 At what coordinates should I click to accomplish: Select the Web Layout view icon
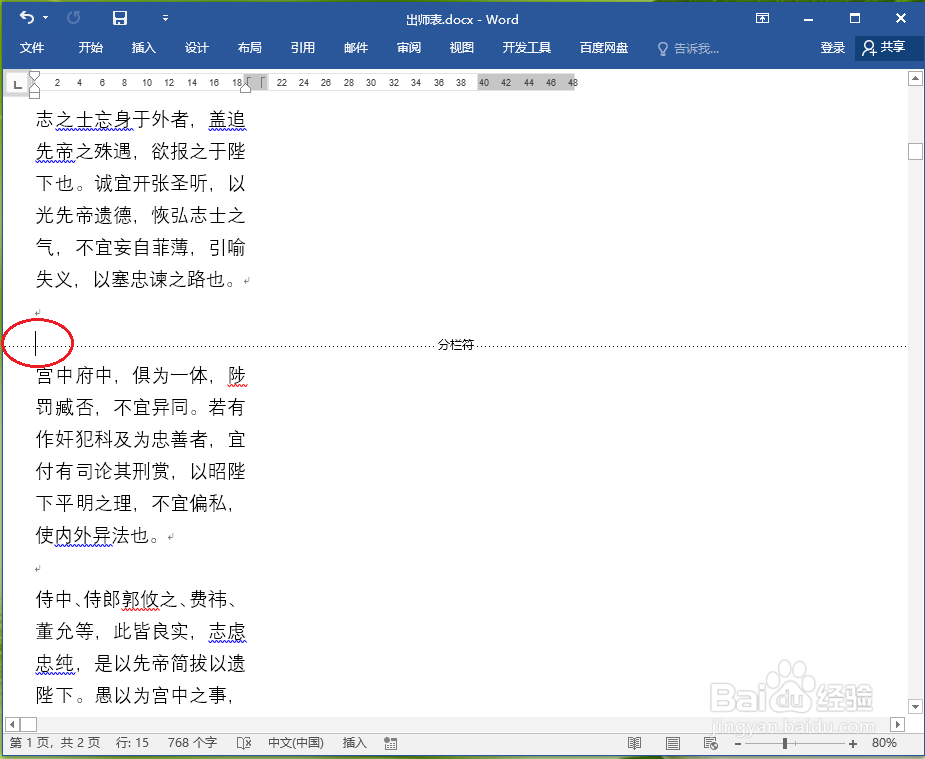click(x=710, y=743)
